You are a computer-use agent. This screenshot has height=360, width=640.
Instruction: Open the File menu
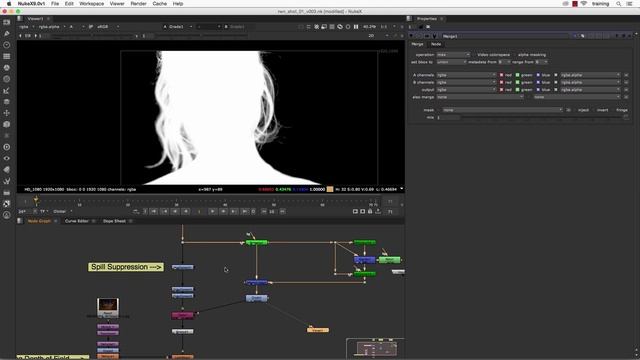pyautogui.click(x=55, y=4)
